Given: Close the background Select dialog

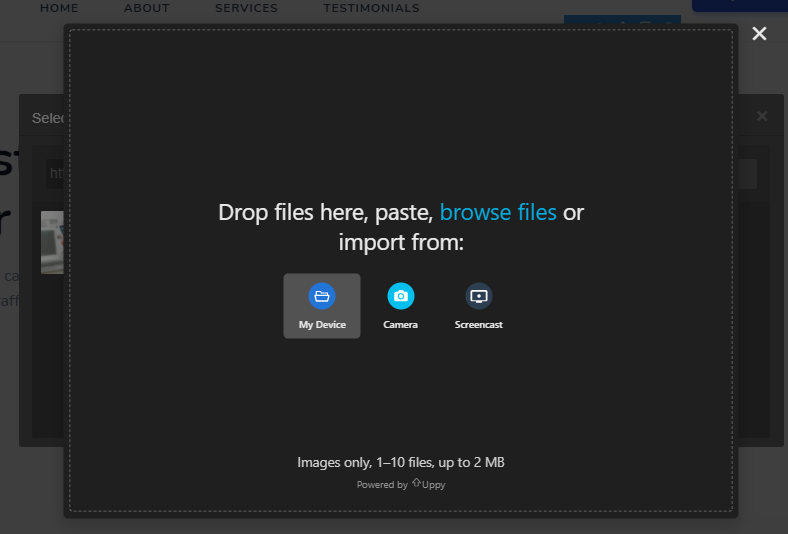Looking at the screenshot, I should (762, 117).
